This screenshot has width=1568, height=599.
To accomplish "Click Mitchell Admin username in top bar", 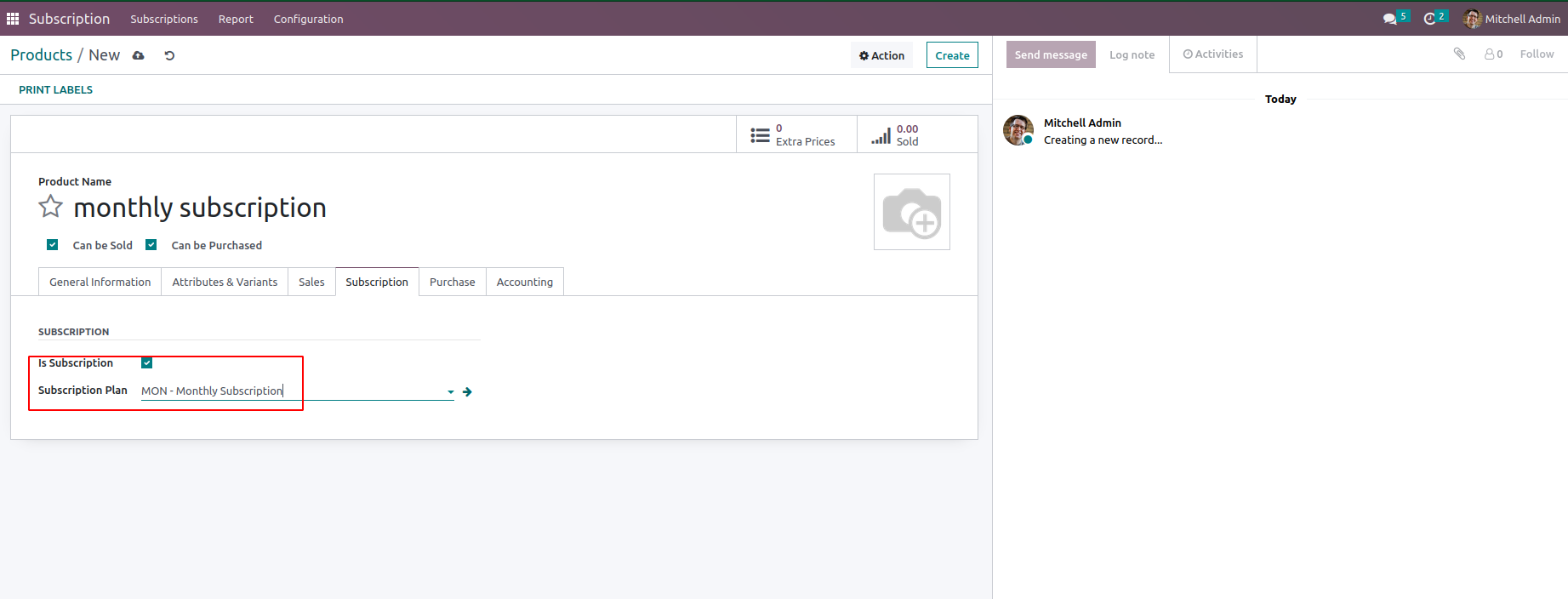I will [1523, 19].
